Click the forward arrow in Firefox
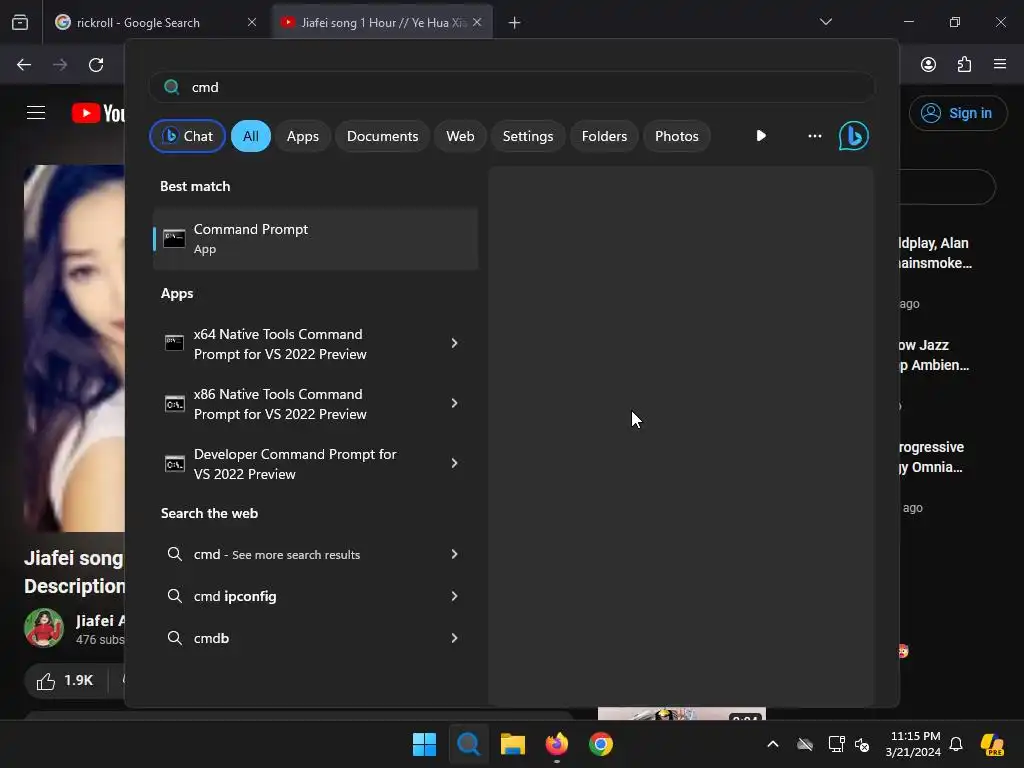The image size is (1024, 768). coord(60,65)
